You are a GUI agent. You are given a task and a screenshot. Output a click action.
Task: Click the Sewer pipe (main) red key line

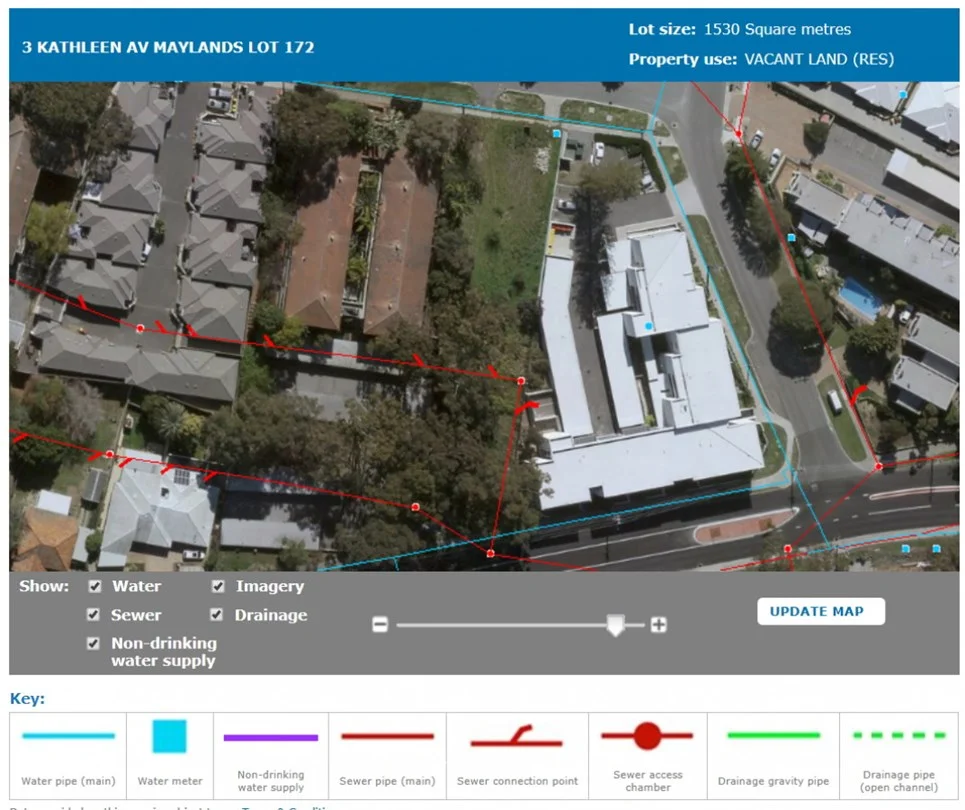pyautogui.click(x=387, y=737)
